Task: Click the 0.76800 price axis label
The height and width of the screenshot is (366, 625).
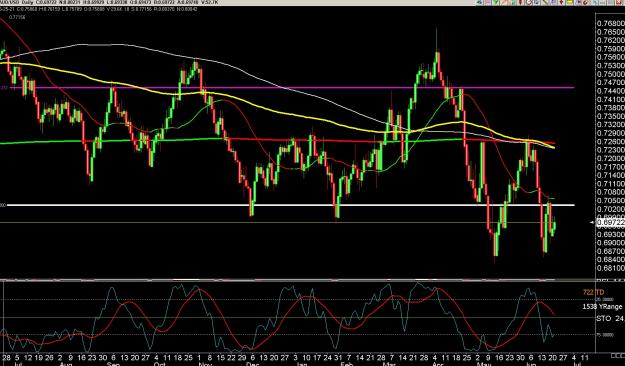Action: [610, 23]
